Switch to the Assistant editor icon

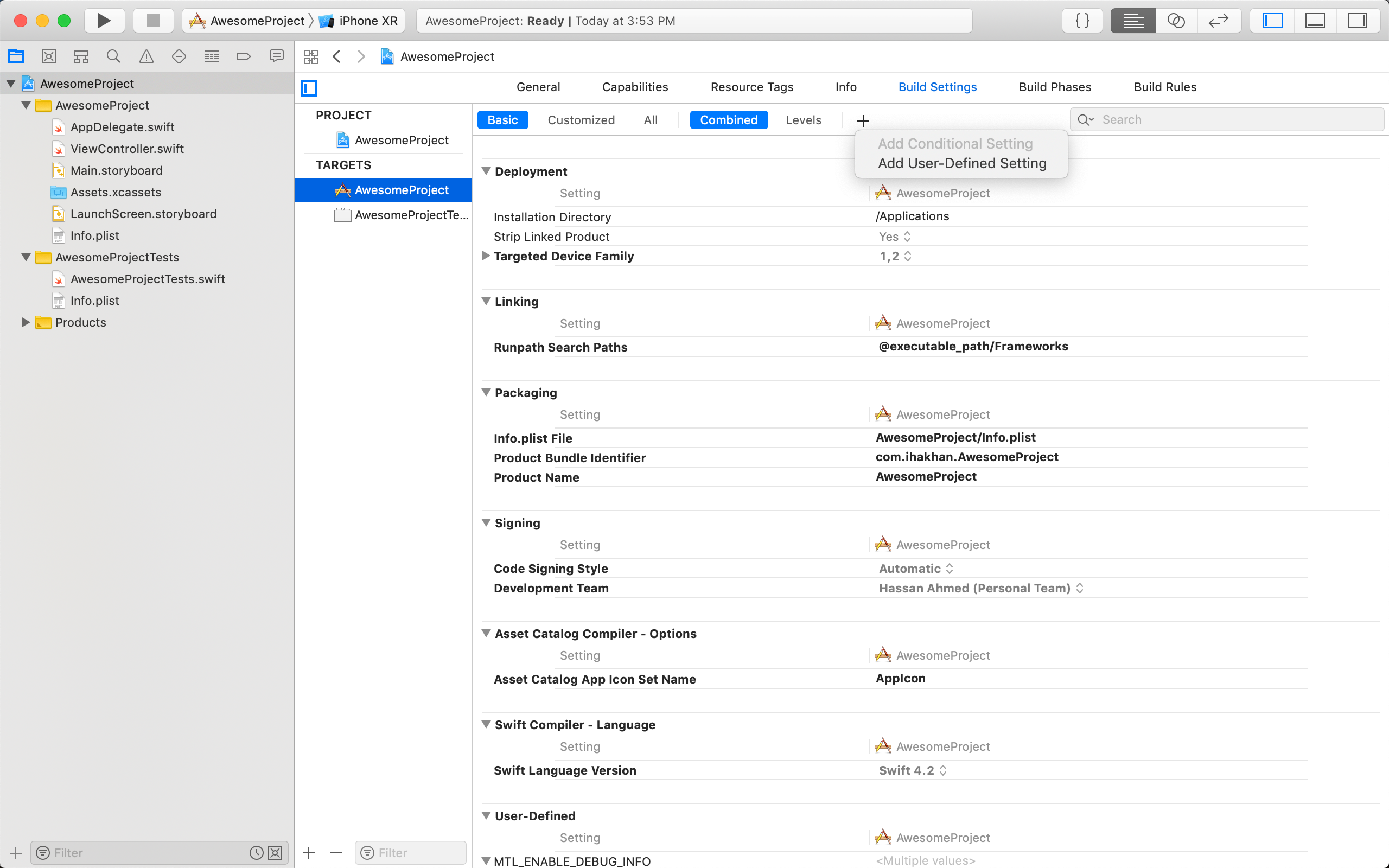click(x=1175, y=21)
